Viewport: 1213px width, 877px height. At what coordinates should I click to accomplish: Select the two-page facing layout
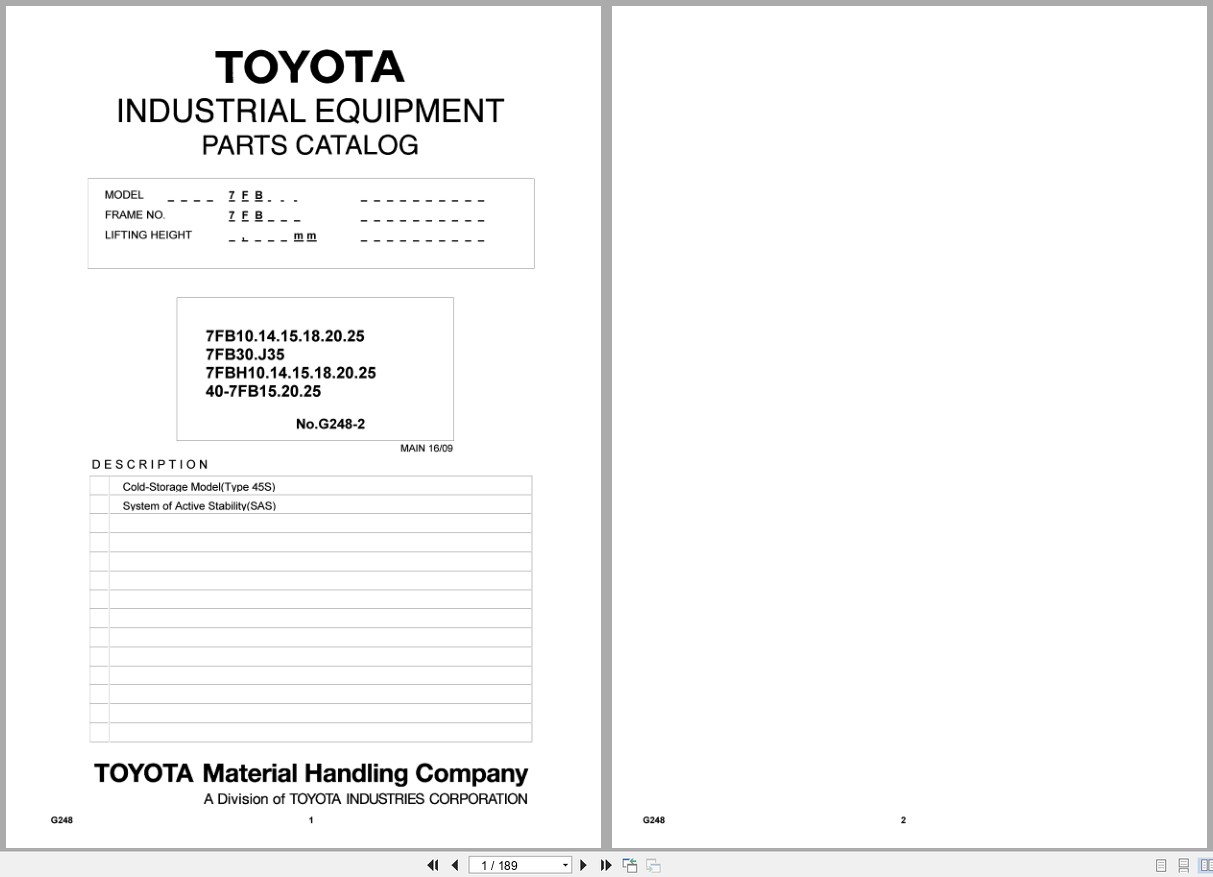click(x=1205, y=865)
